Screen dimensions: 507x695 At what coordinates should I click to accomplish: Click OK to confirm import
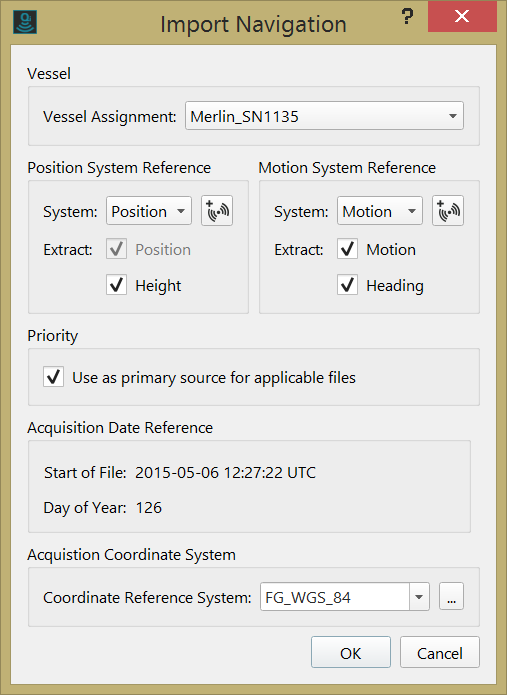coord(351,652)
